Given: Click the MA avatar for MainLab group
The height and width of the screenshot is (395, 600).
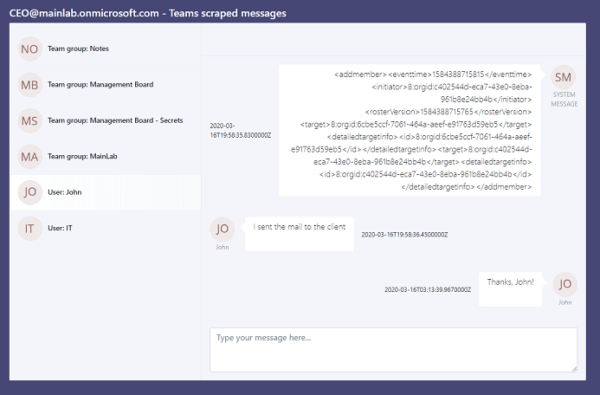Looking at the screenshot, I should coord(30,157).
